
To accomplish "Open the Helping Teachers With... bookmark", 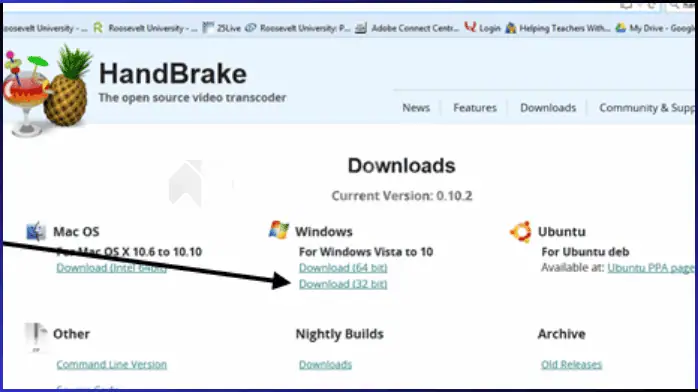I will point(558,28).
